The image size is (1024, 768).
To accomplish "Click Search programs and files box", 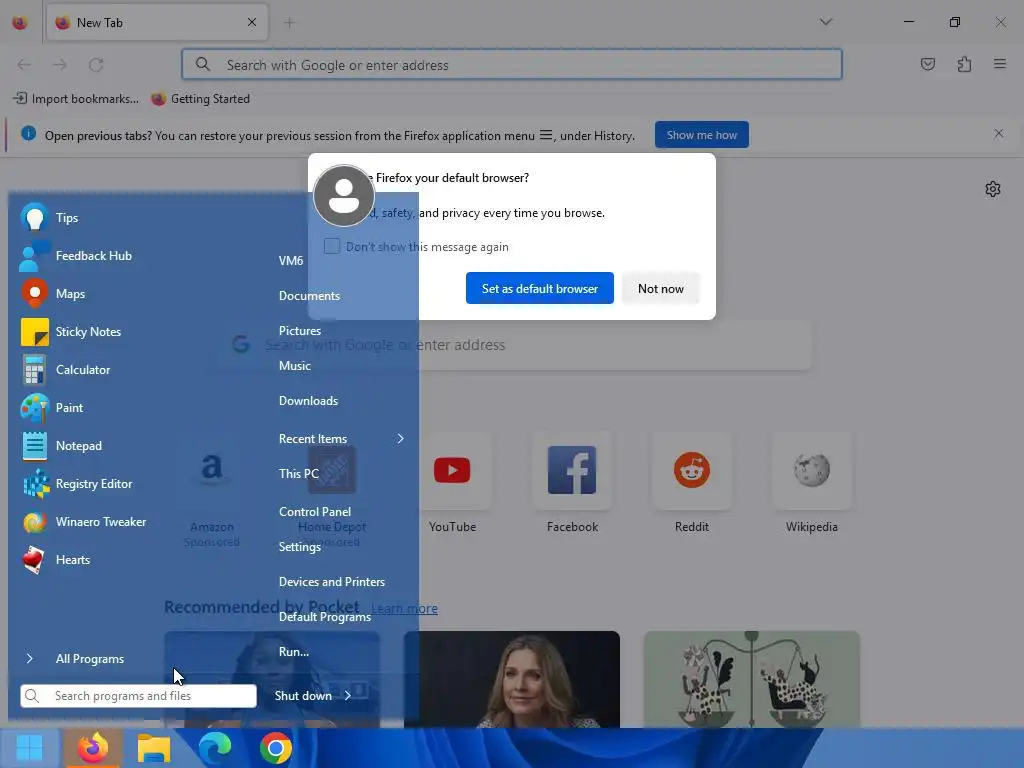I will (x=138, y=696).
